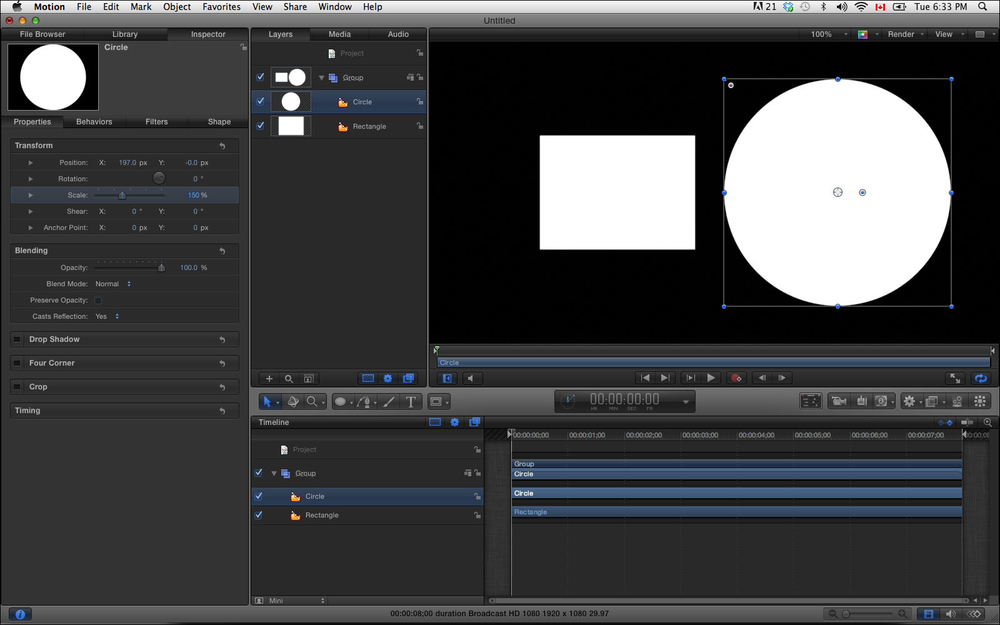Image resolution: width=1000 pixels, height=625 pixels.
Task: Open the Library pane
Action: [x=125, y=34]
